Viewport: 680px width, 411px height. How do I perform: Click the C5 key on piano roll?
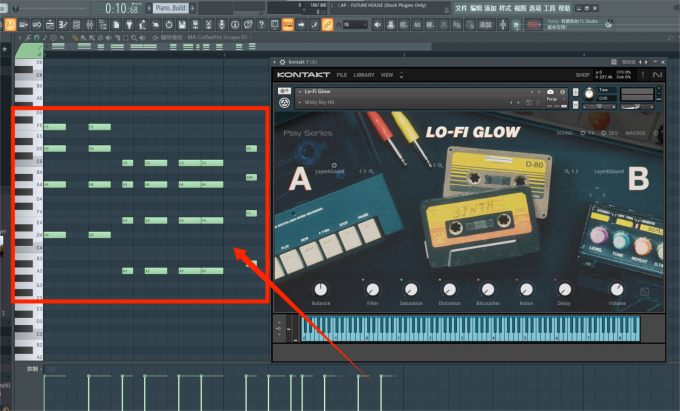29,161
